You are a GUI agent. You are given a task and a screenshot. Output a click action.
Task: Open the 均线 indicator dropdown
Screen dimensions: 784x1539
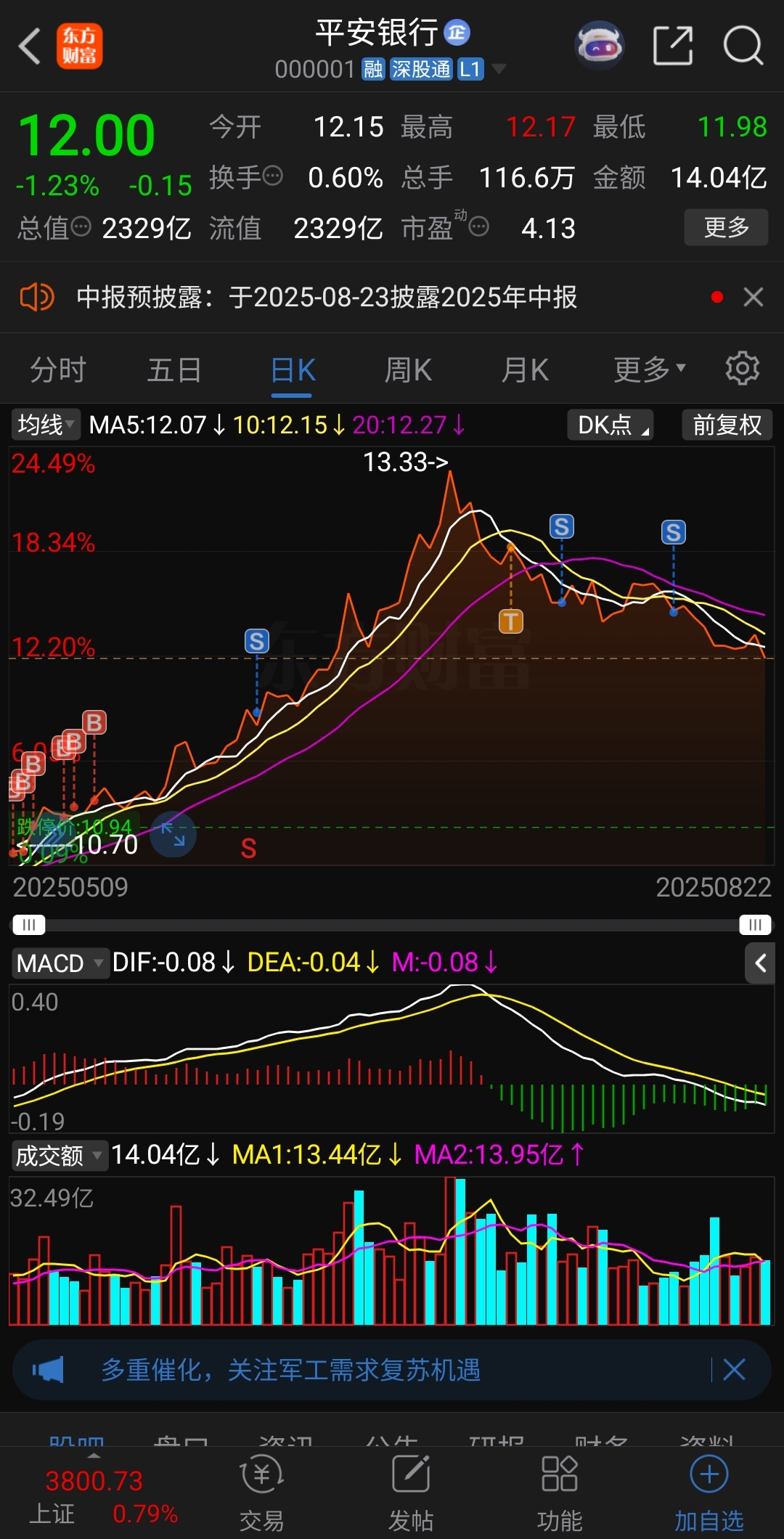coord(45,425)
